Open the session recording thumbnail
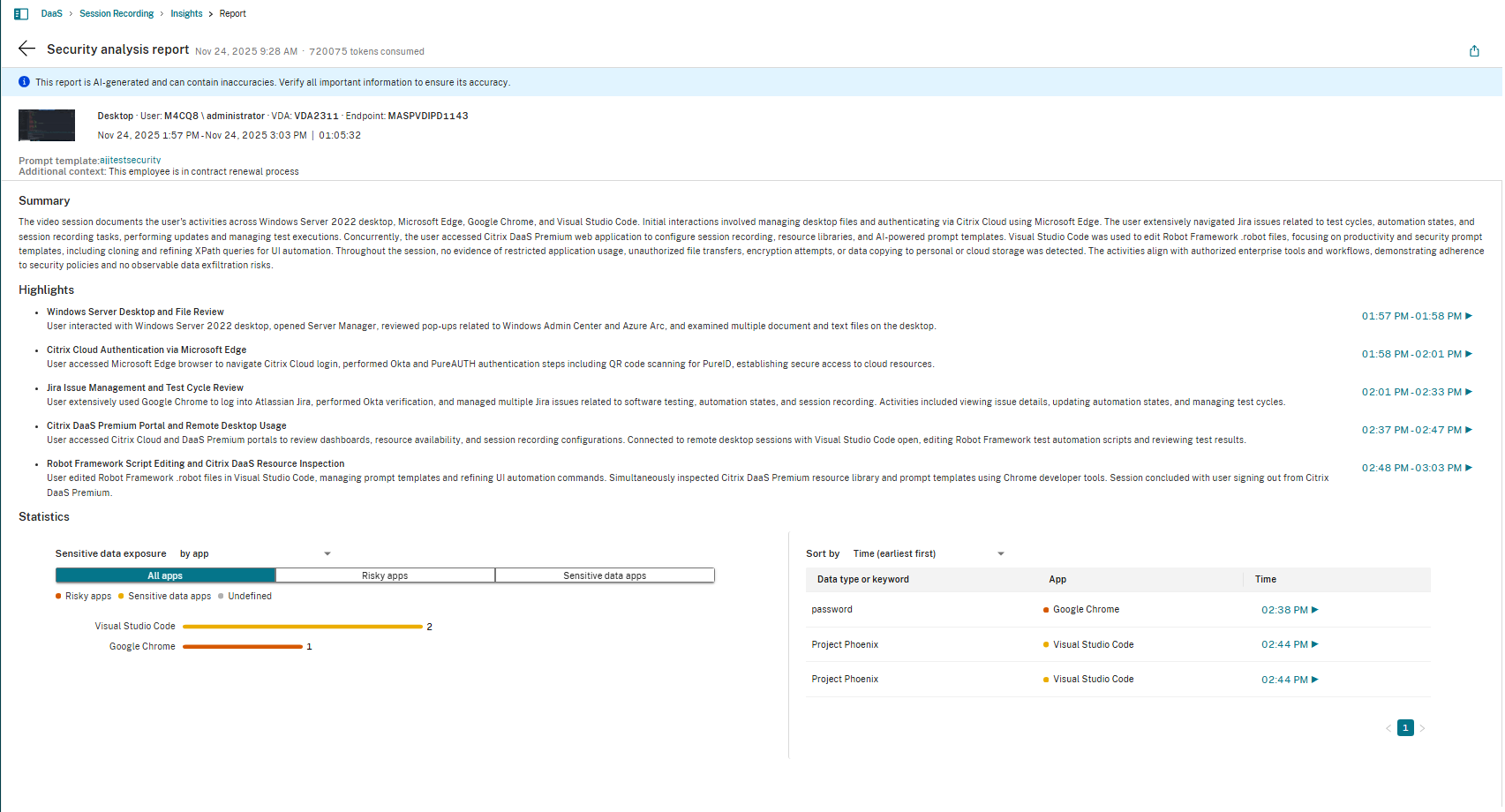The width and height of the screenshot is (1505, 812). tap(47, 125)
